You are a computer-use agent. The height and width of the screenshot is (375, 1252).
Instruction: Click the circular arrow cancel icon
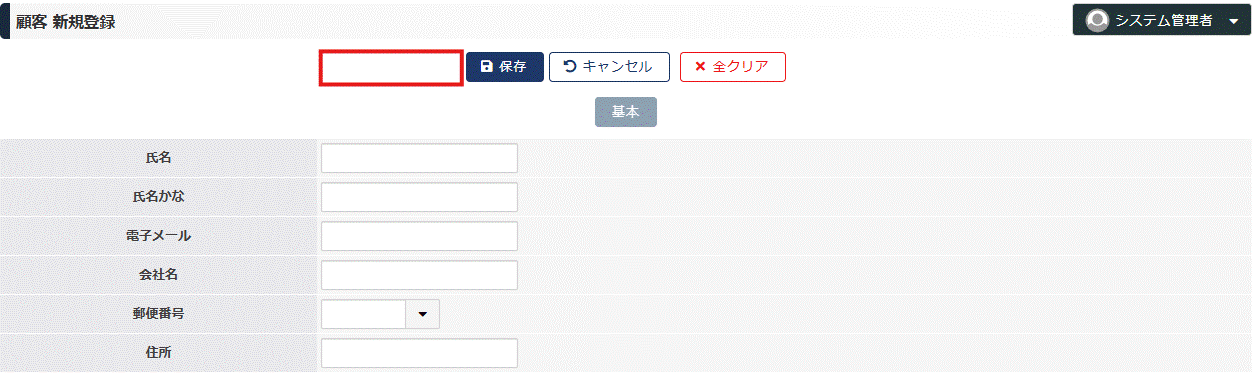[x=570, y=67]
